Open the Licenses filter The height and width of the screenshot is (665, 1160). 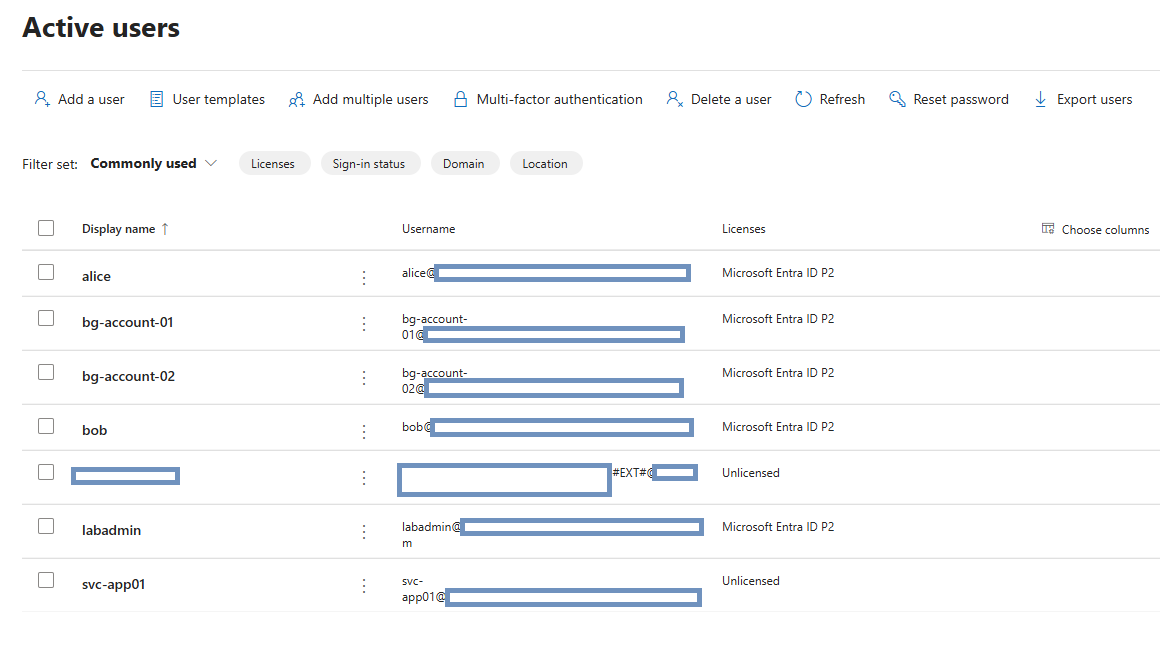[x=273, y=163]
